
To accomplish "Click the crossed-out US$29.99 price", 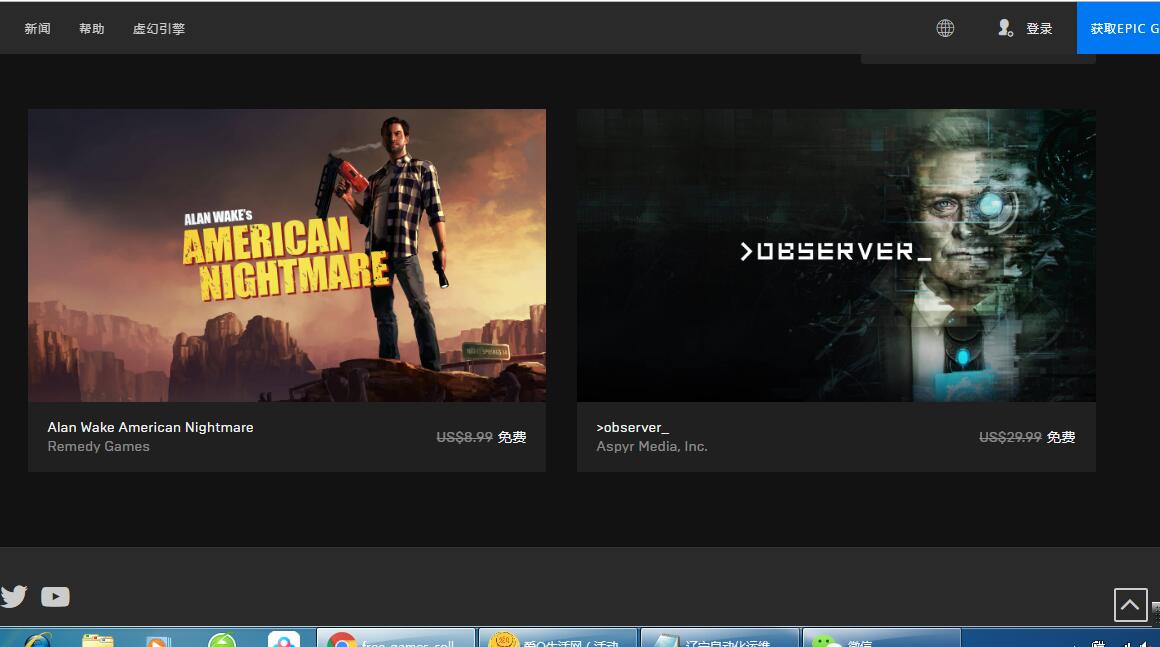I will pos(1011,437).
